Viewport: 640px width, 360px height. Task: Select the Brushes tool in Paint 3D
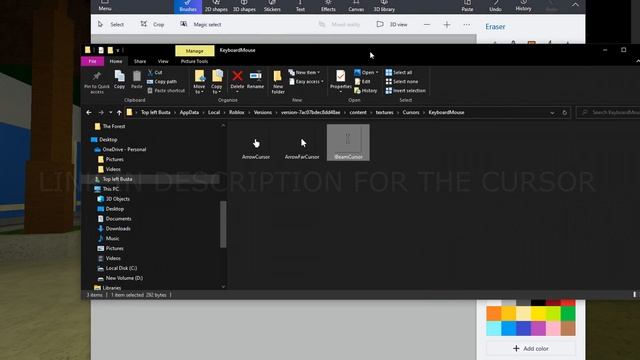coord(188,6)
